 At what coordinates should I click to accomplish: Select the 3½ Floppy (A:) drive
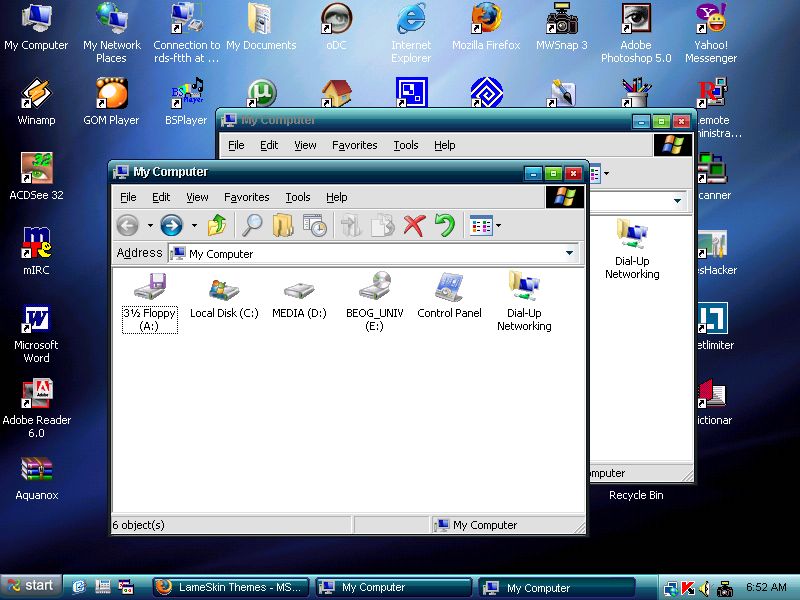coord(149,303)
